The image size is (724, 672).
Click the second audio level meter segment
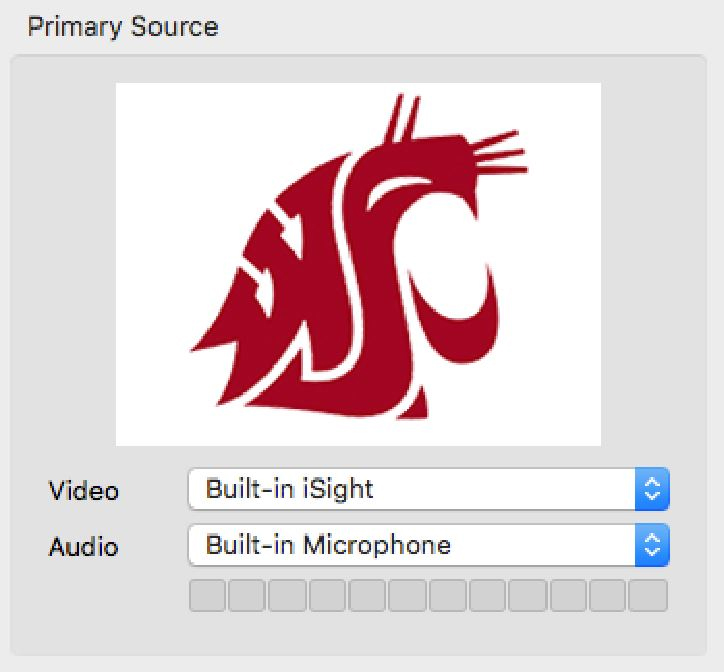(x=247, y=596)
